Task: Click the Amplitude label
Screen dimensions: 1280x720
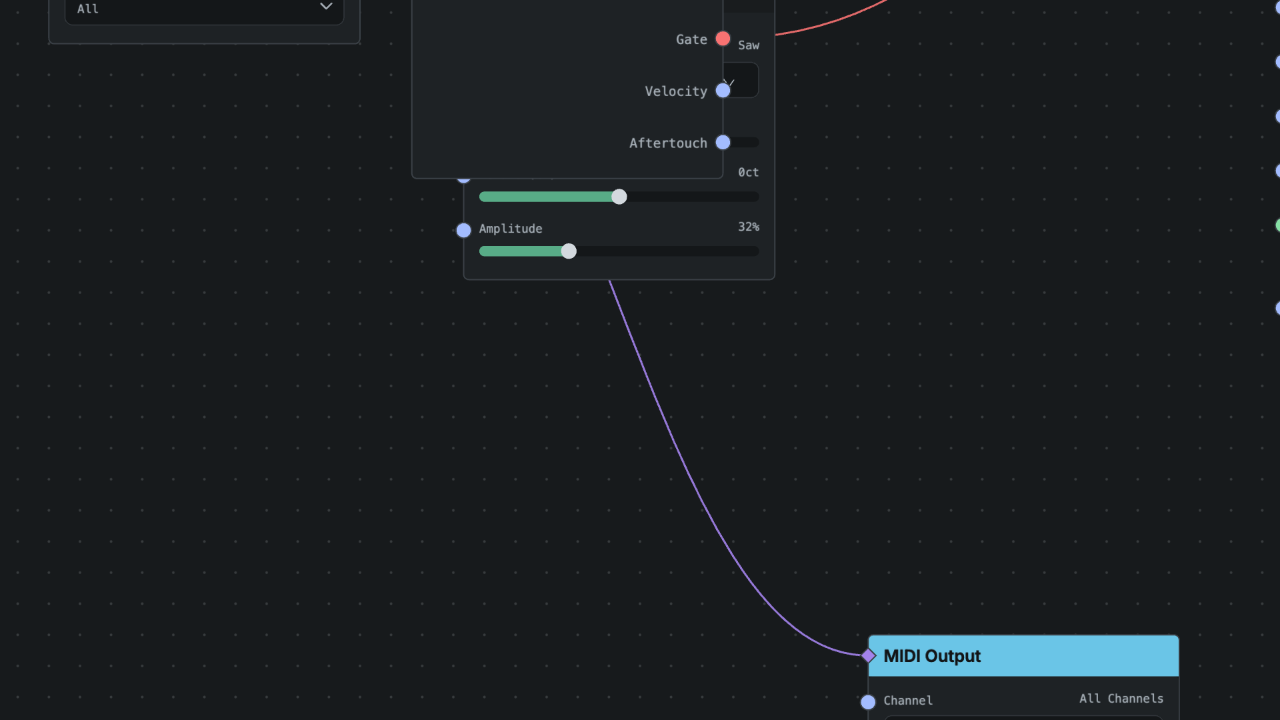Action: (510, 229)
